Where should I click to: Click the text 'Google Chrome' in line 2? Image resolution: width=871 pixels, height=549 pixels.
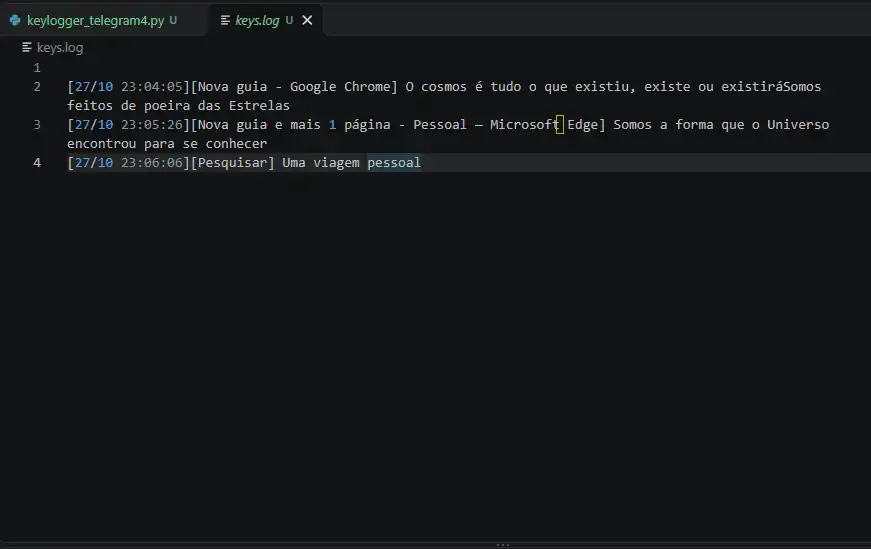[x=340, y=87]
